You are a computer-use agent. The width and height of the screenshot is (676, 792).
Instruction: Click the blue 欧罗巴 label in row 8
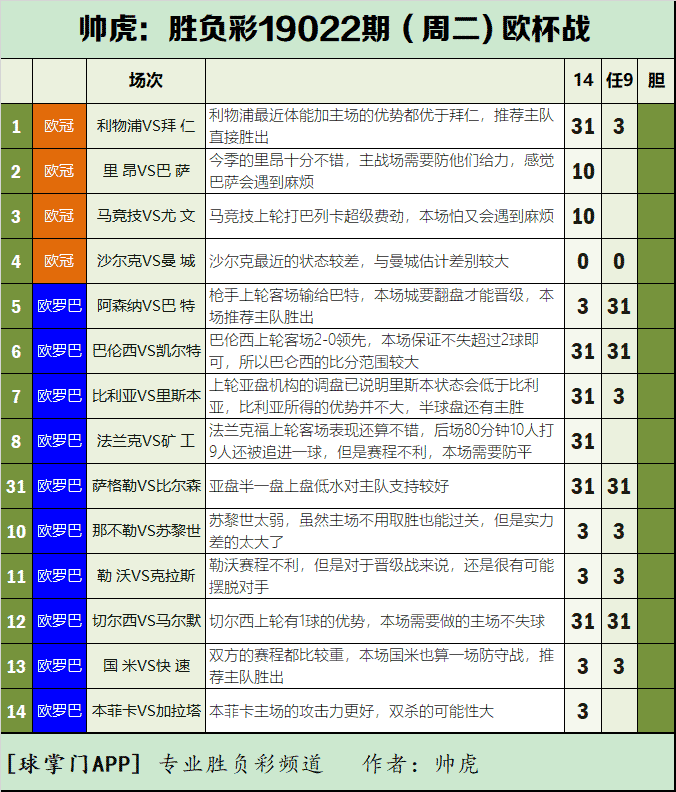tap(59, 440)
